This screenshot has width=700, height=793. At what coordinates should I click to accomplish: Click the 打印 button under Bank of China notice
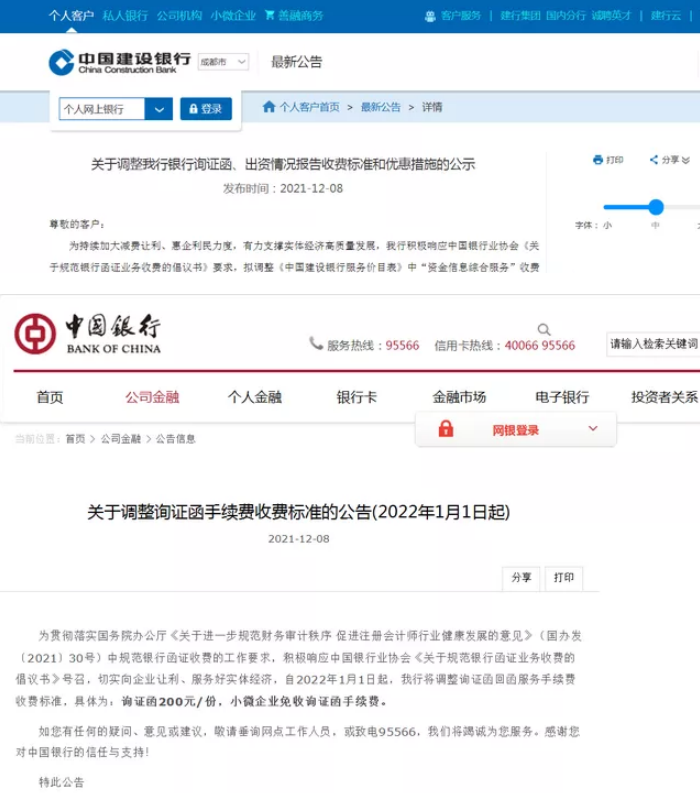click(x=564, y=578)
